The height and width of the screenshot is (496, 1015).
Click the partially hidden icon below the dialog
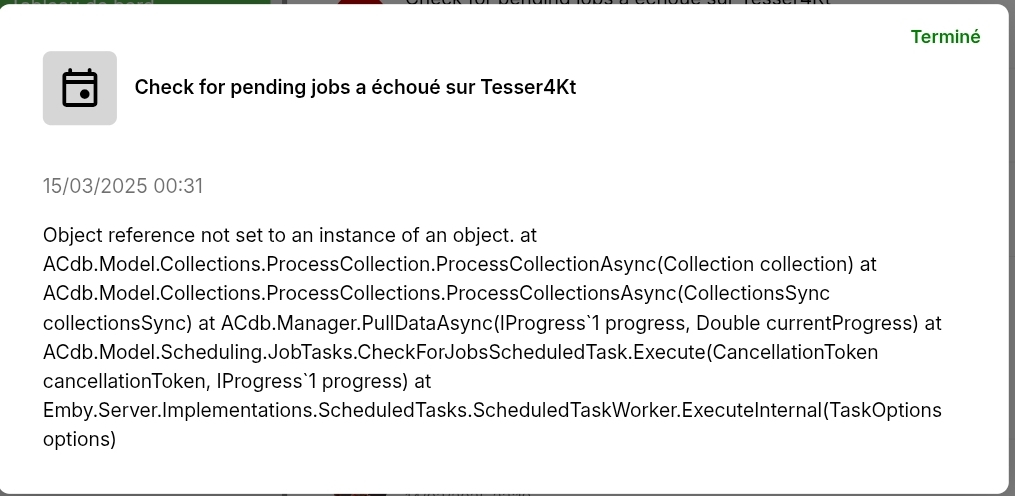[x=360, y=492]
